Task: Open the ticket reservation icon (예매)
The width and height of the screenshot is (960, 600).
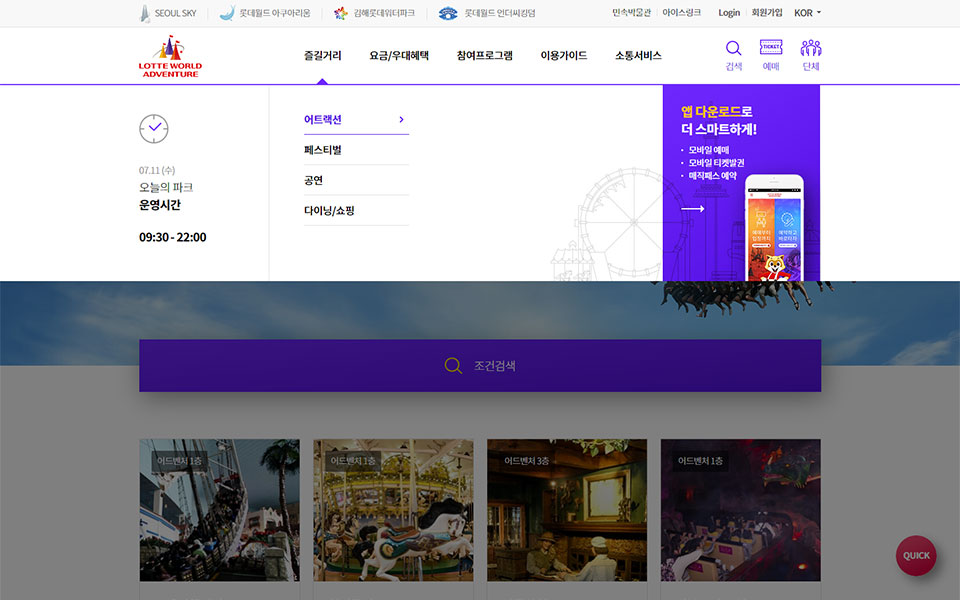Action: pos(770,49)
